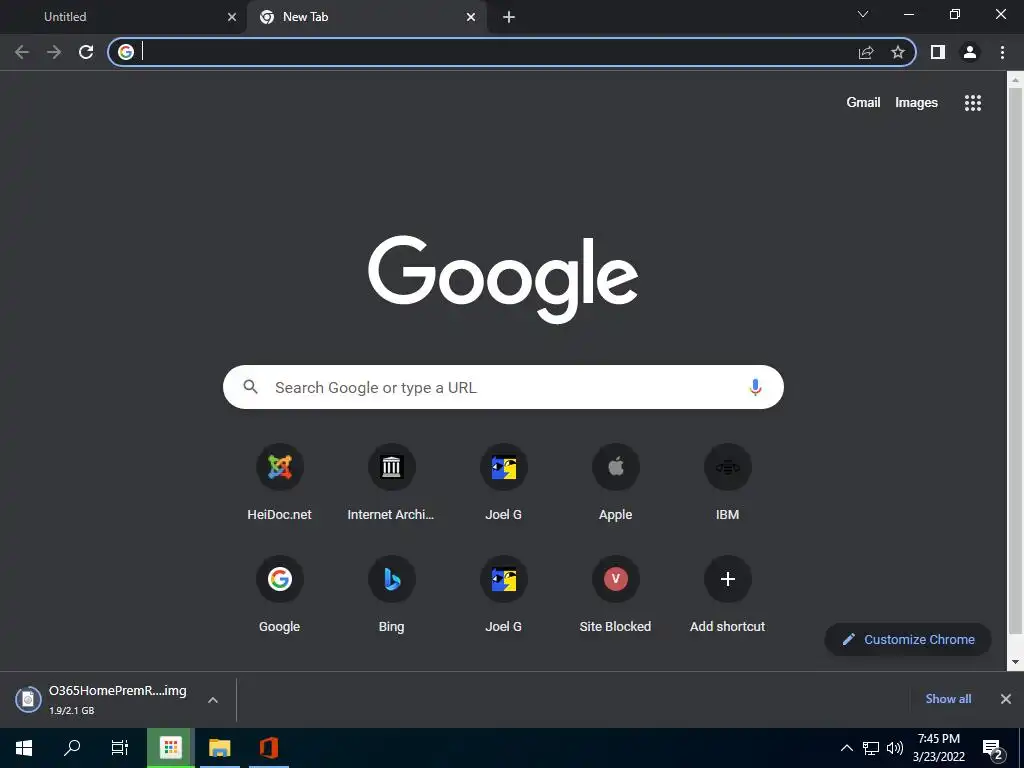Open the Joel G shortcut beside Bing

click(x=504, y=594)
